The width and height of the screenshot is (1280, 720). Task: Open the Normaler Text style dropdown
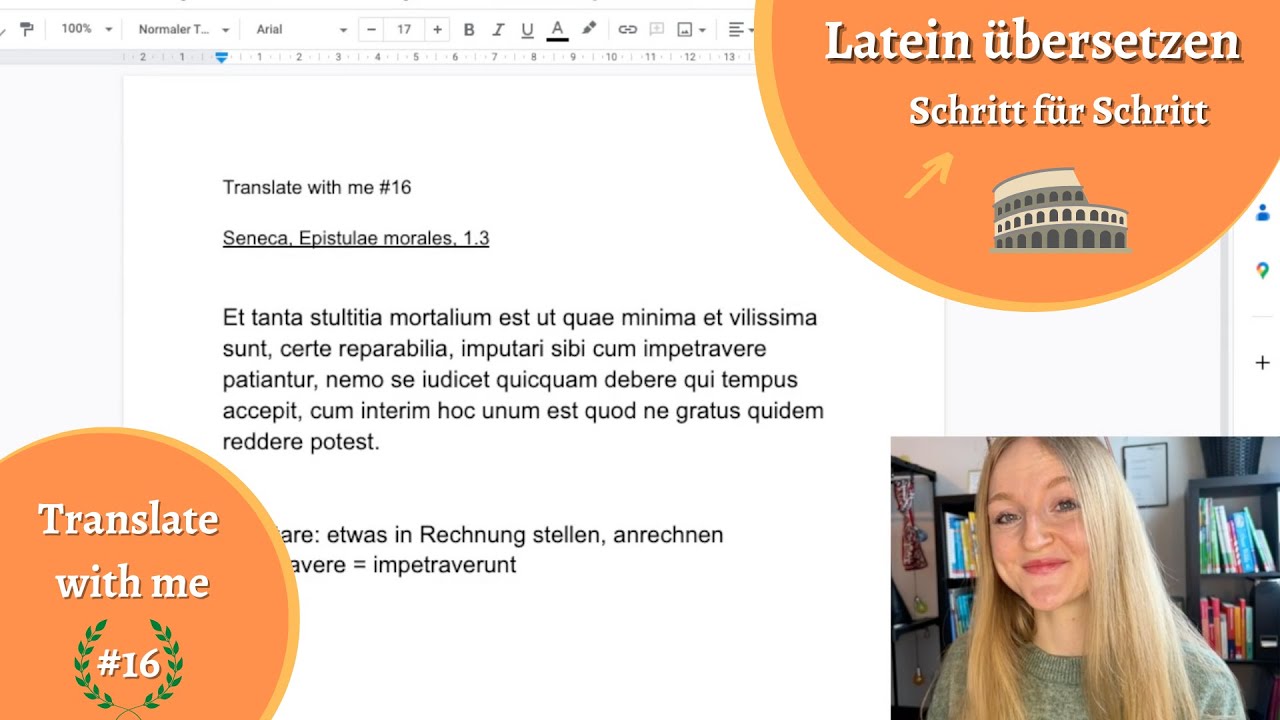point(184,29)
